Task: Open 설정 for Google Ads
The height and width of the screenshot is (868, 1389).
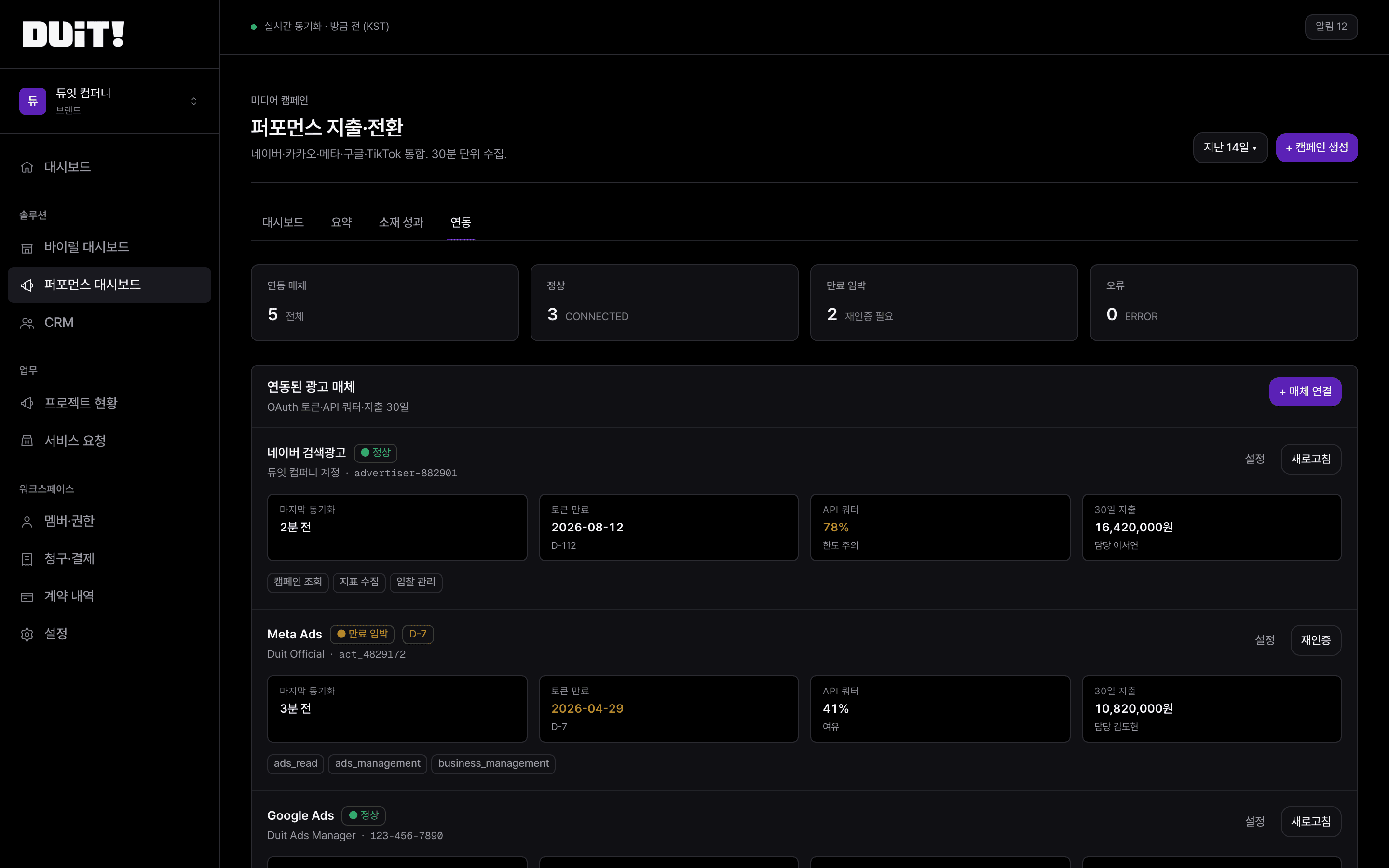Action: [x=1255, y=822]
